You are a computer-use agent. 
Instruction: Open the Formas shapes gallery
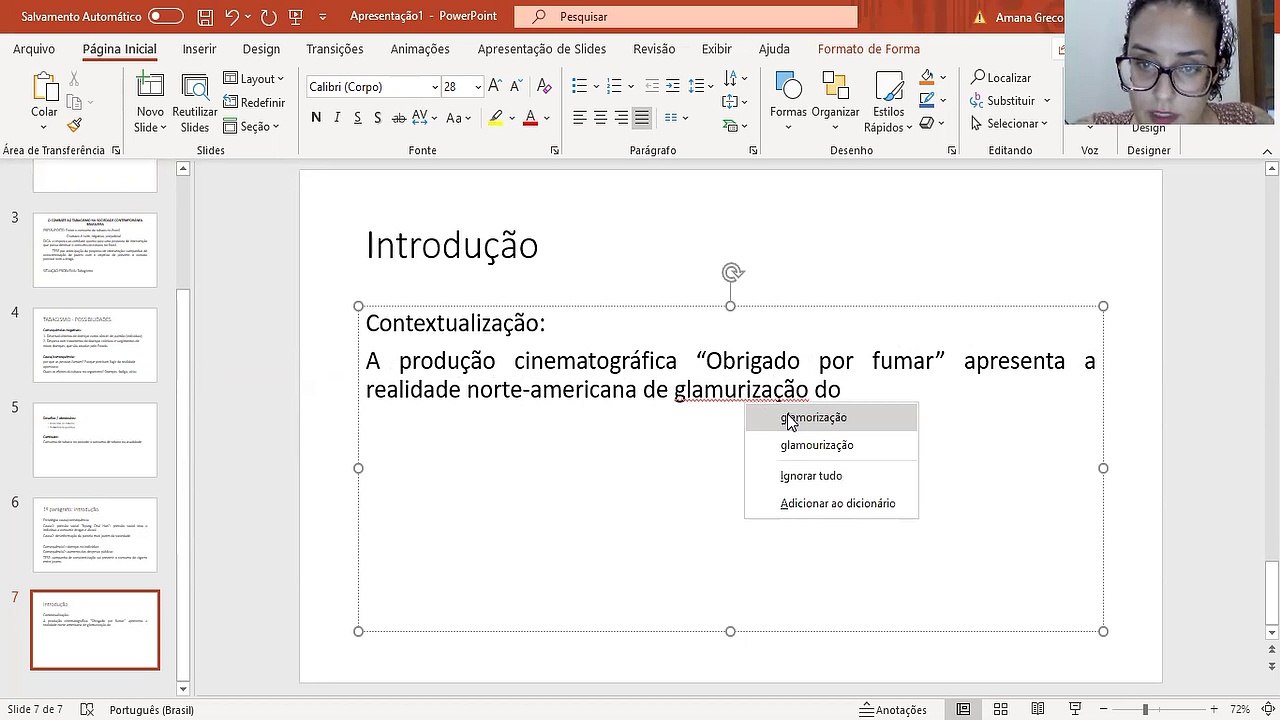(x=788, y=100)
